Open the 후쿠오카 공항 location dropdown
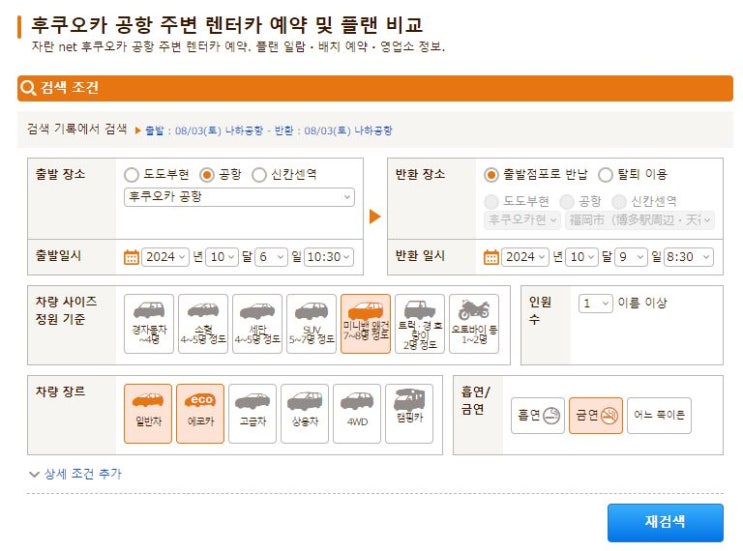Viewport: 743px width, 551px height. pos(239,197)
